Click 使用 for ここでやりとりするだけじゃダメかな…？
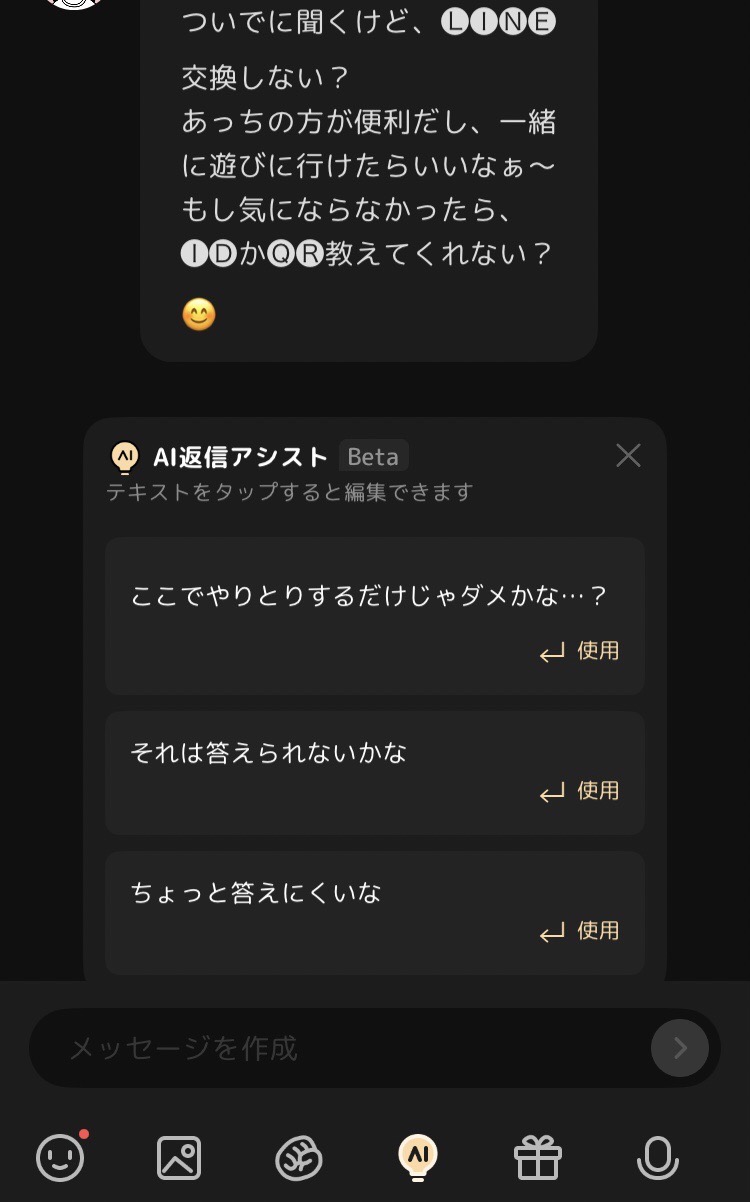This screenshot has height=1202, width=750. (x=580, y=651)
